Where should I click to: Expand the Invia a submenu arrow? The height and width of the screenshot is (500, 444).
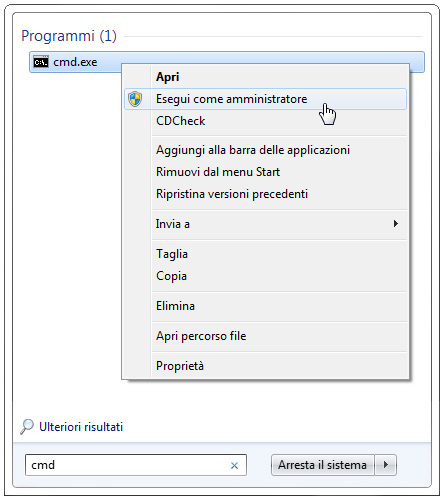(396, 224)
